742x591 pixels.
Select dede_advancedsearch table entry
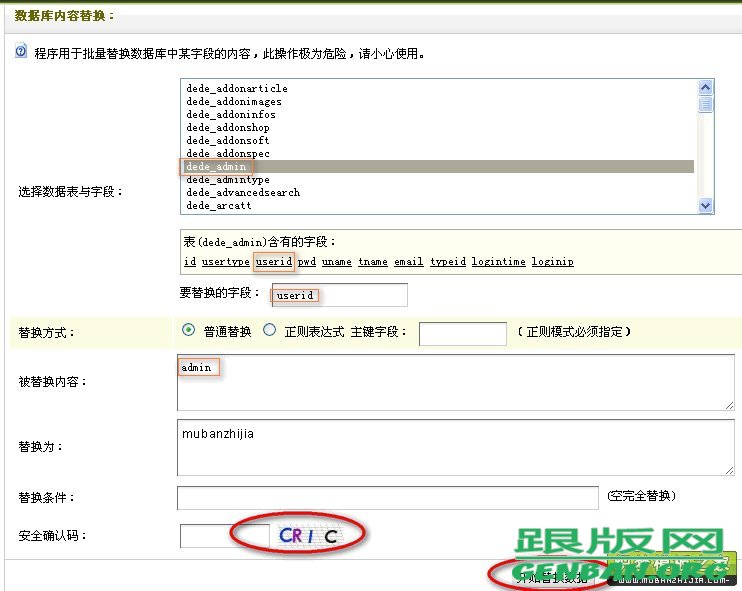click(243, 193)
